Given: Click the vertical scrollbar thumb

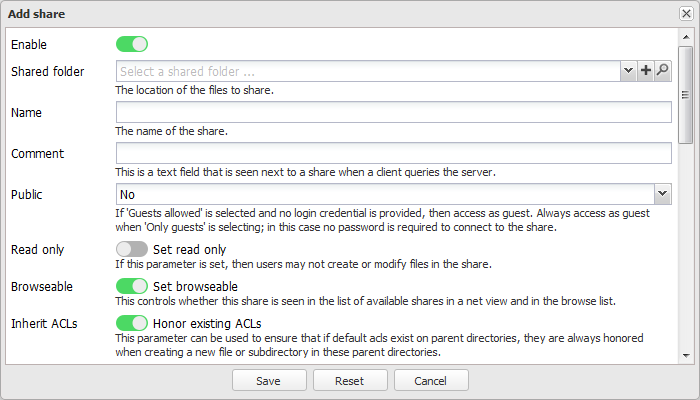Looking at the screenshot, I should (x=685, y=95).
